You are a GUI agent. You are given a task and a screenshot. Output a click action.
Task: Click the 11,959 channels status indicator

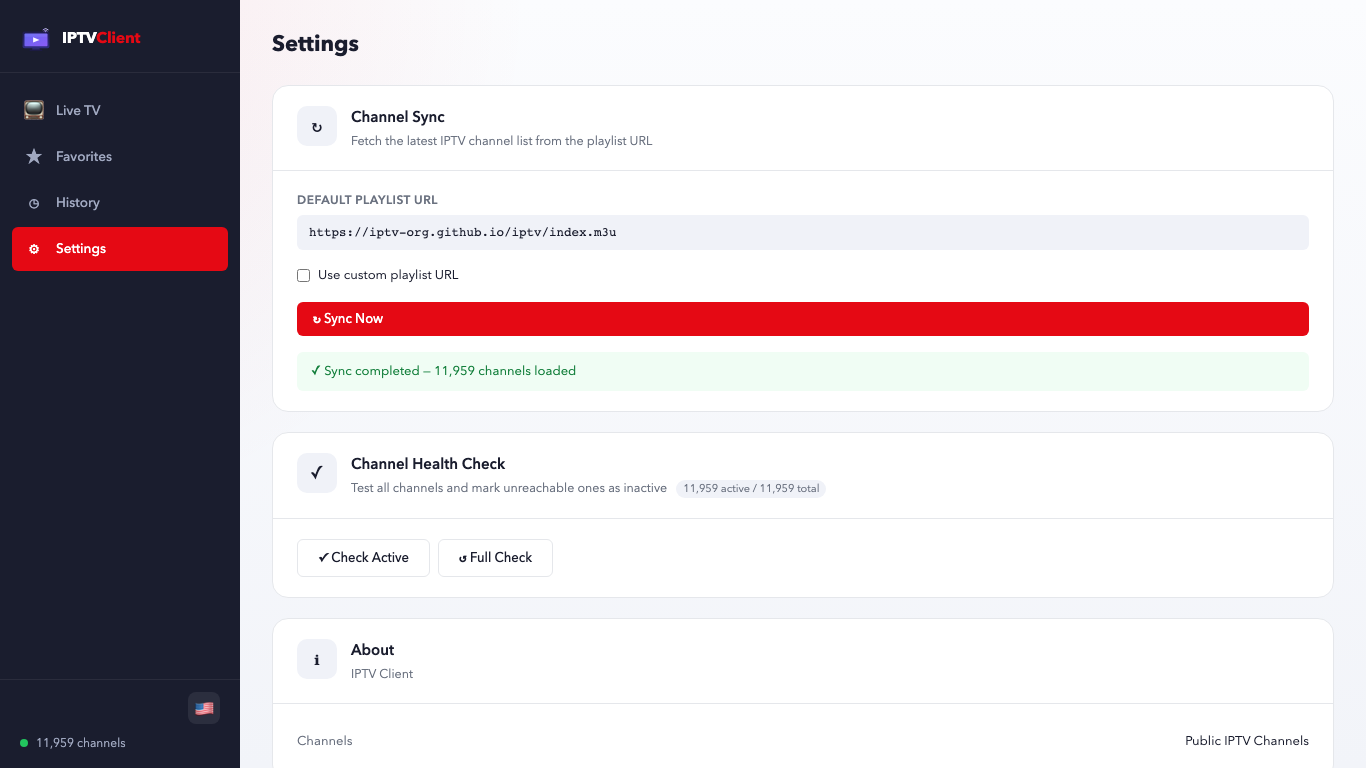tap(80, 743)
